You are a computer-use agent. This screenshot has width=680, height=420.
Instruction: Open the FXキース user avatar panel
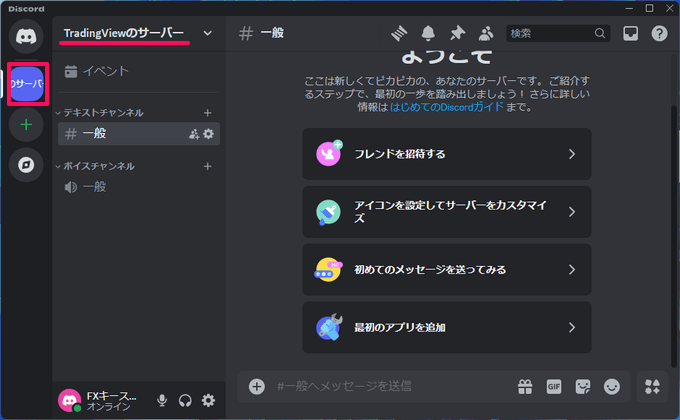[69, 400]
